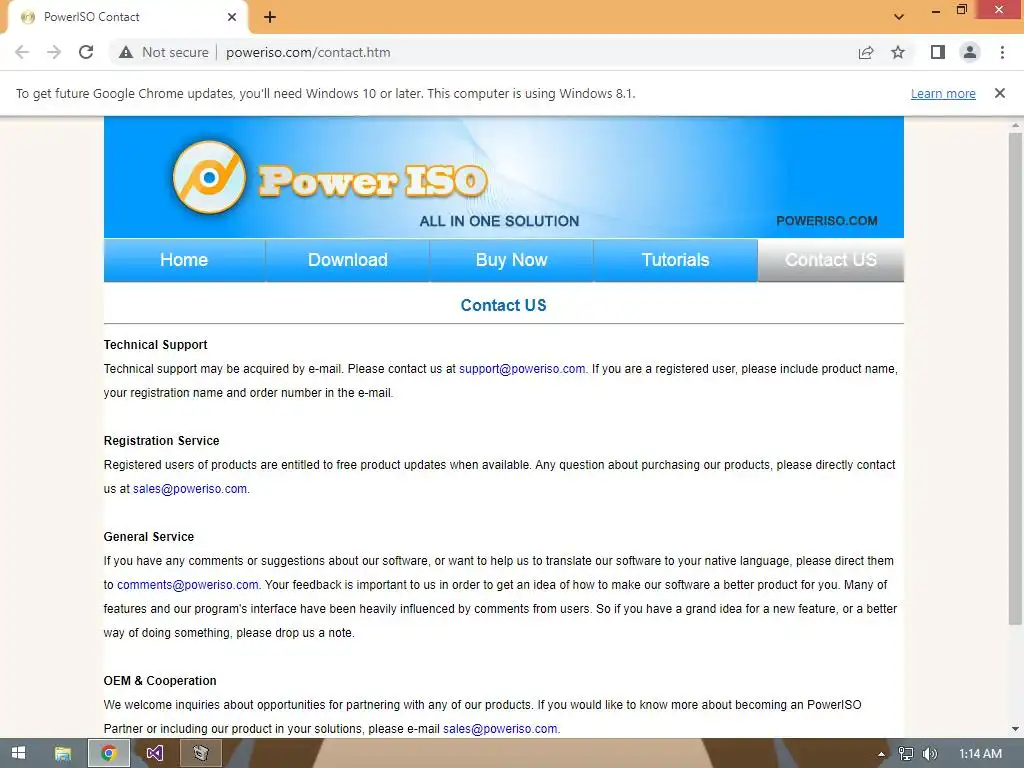The height and width of the screenshot is (768, 1024).
Task: Click the Chrome icon on the taskbar
Action: 109,753
